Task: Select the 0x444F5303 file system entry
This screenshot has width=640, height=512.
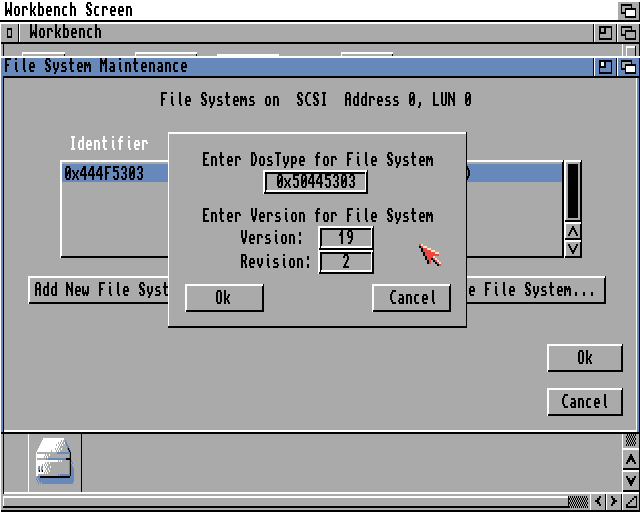Action: click(x=105, y=173)
